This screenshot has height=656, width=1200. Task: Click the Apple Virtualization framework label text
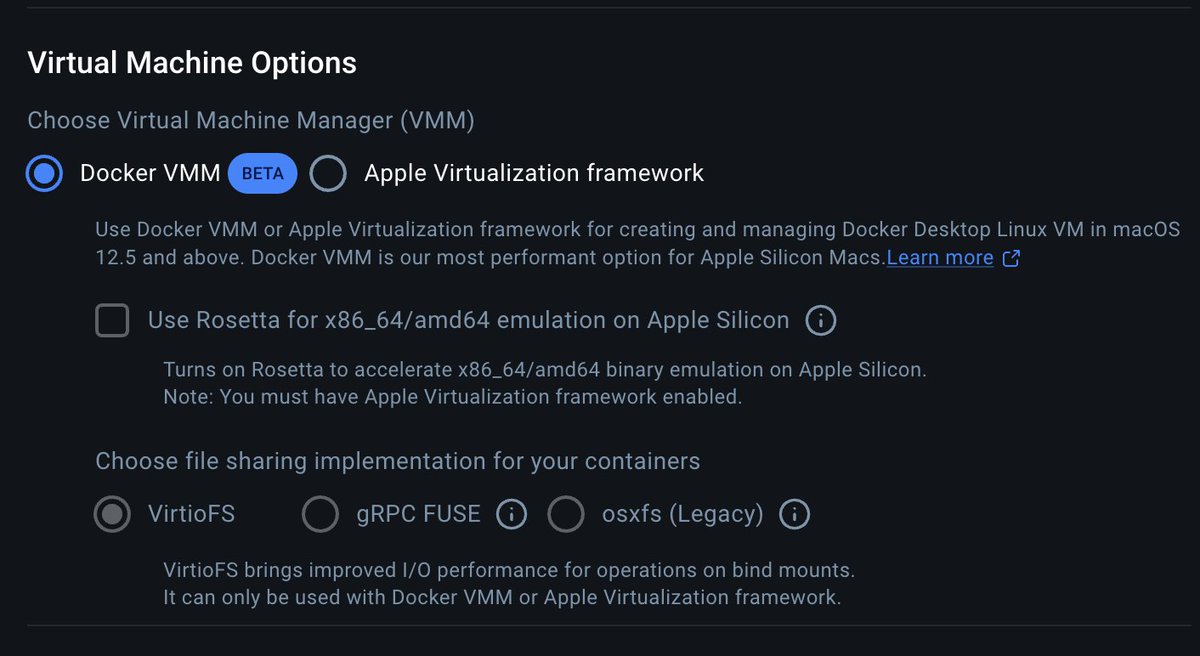(x=534, y=174)
